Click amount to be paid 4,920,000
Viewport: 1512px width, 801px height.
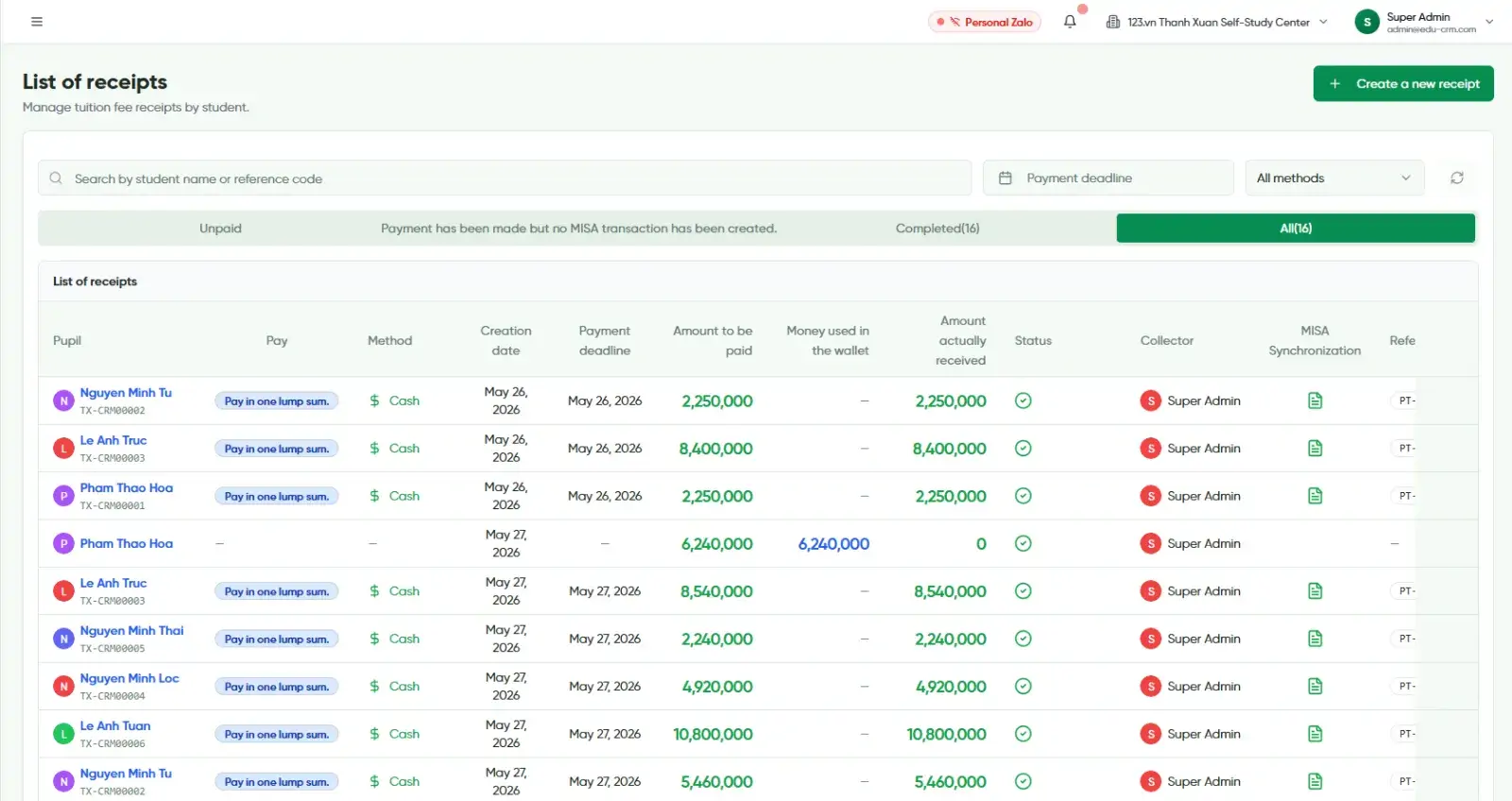717,687
